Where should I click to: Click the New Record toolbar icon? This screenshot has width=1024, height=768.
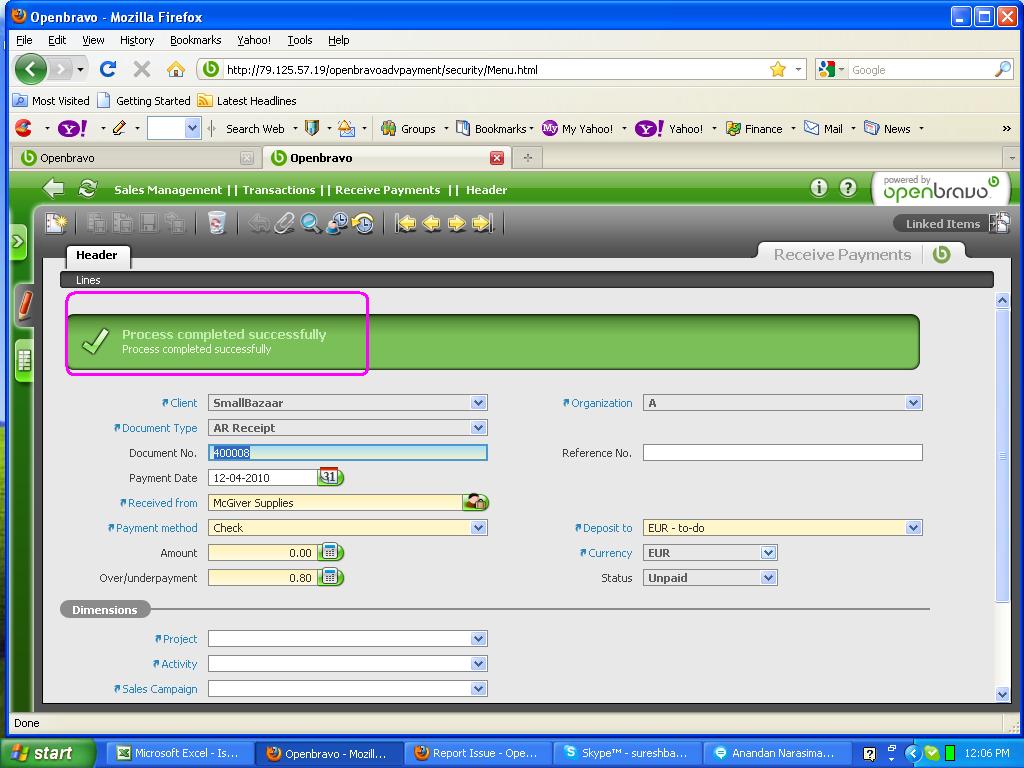tap(56, 223)
